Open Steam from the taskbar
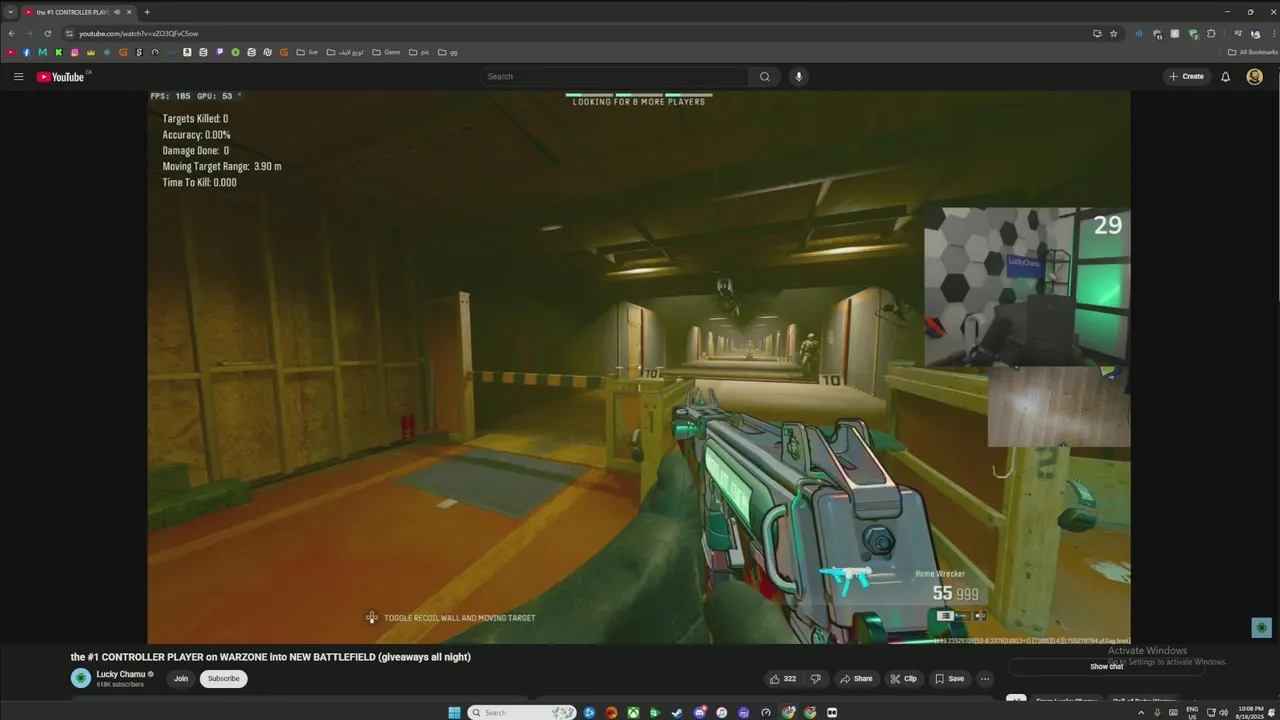 point(677,712)
